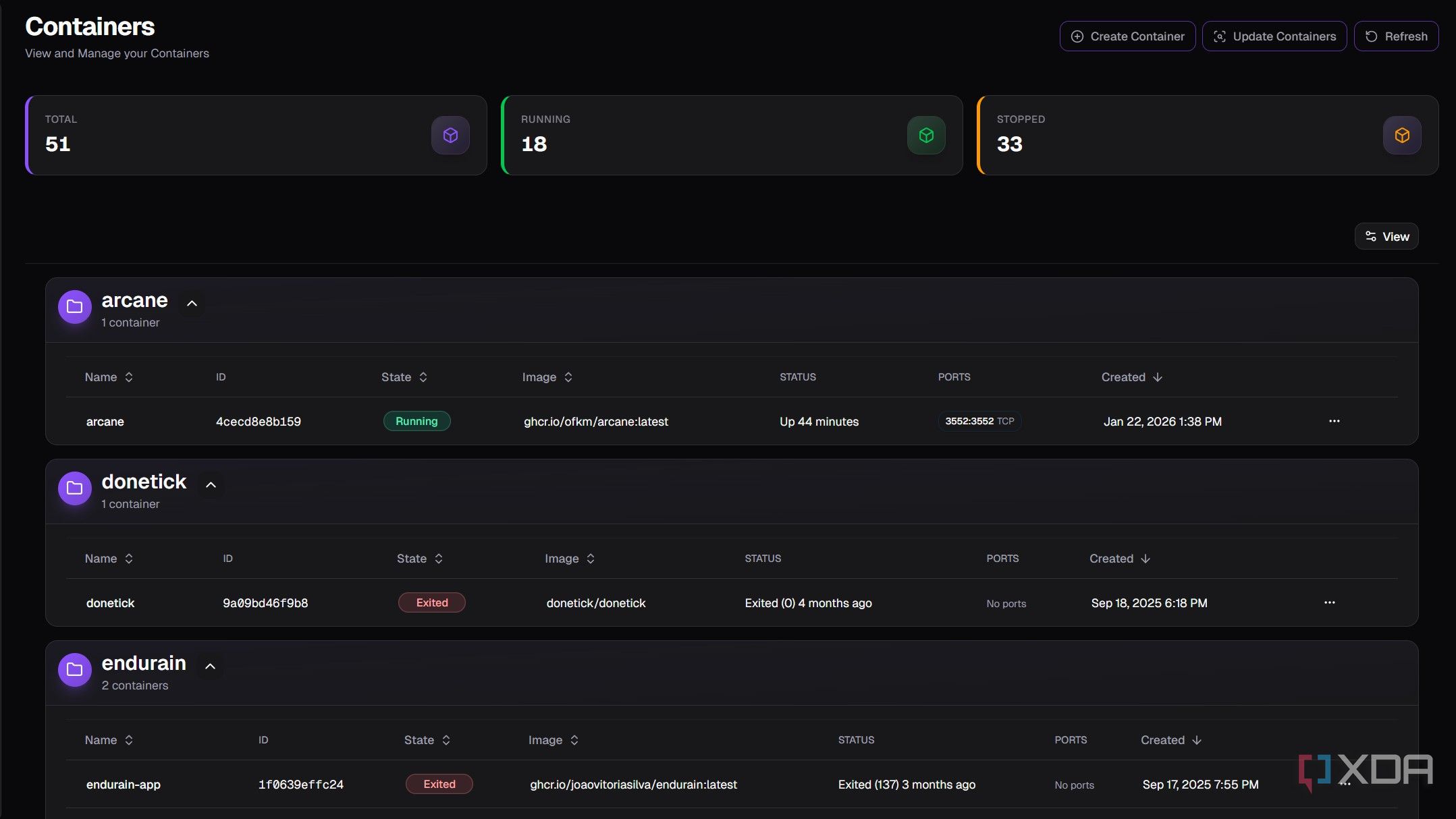Screen dimensions: 1456x819
Task: Click the donetick project folder icon
Action: (x=75, y=488)
